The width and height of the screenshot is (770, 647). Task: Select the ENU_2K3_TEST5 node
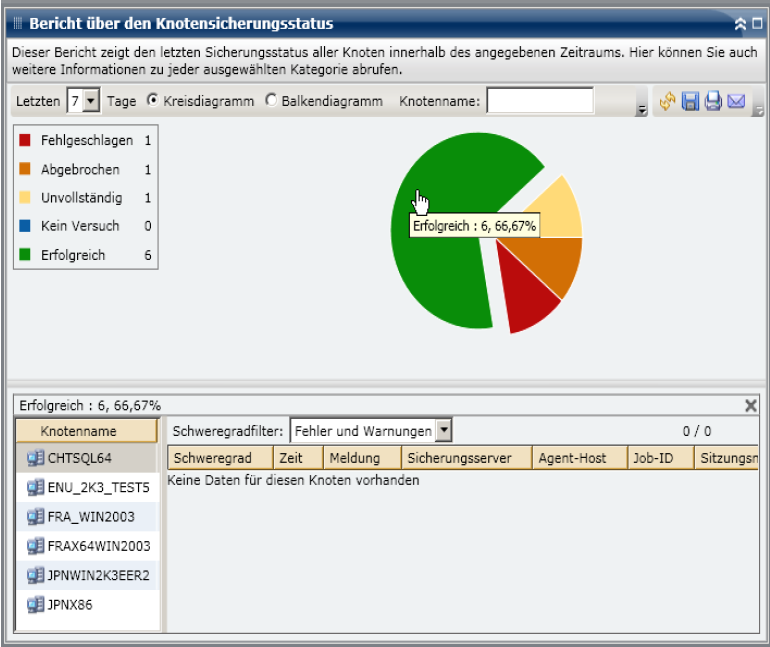click(98, 488)
